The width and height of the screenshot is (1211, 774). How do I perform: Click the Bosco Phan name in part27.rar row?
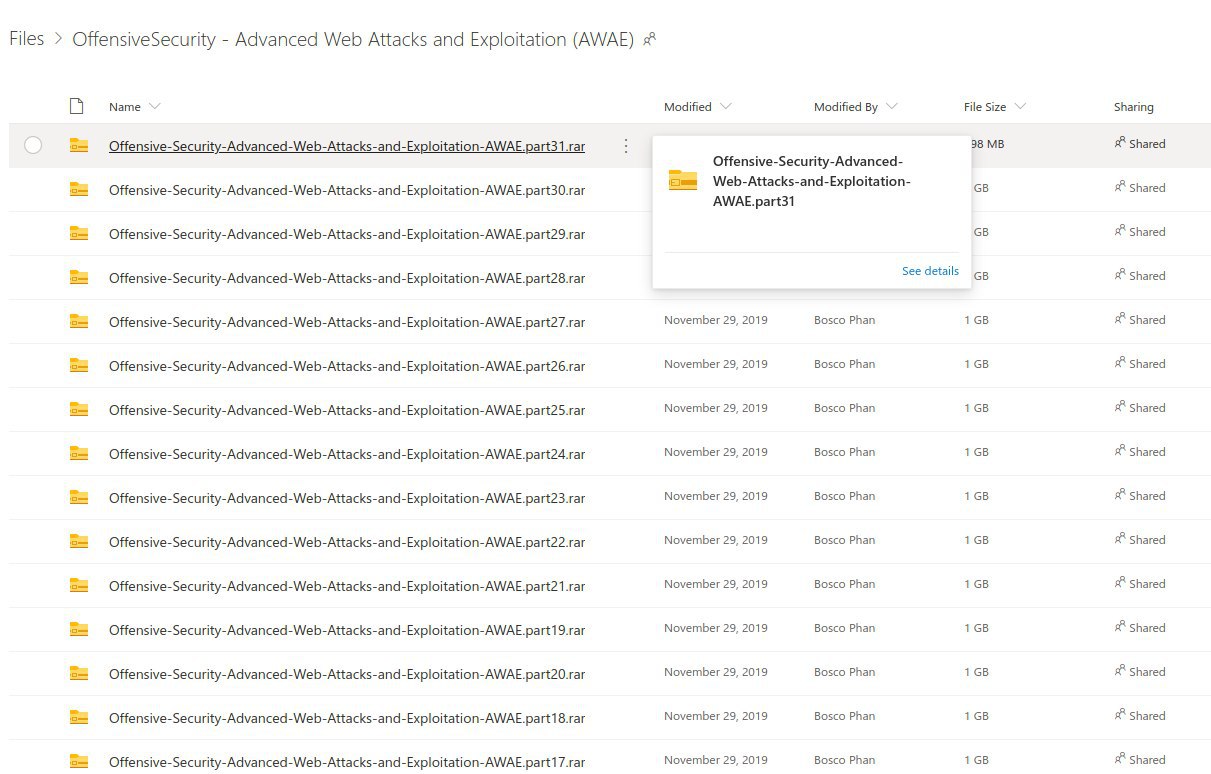coord(844,320)
